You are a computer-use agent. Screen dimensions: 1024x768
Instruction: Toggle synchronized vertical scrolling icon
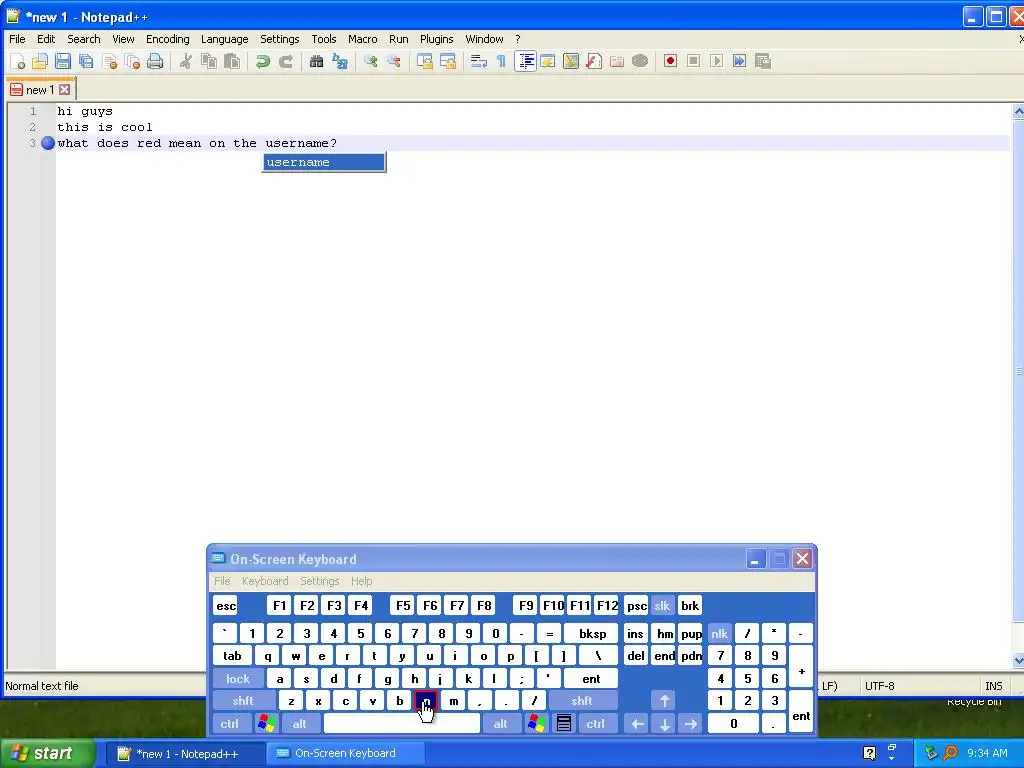click(x=425, y=61)
